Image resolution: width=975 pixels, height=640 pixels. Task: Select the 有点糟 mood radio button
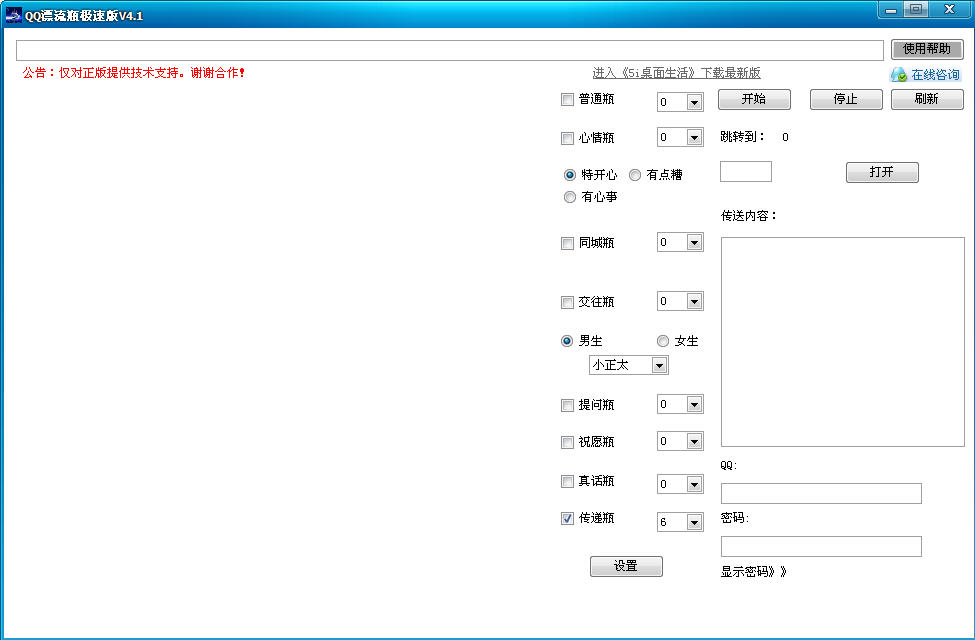point(635,175)
